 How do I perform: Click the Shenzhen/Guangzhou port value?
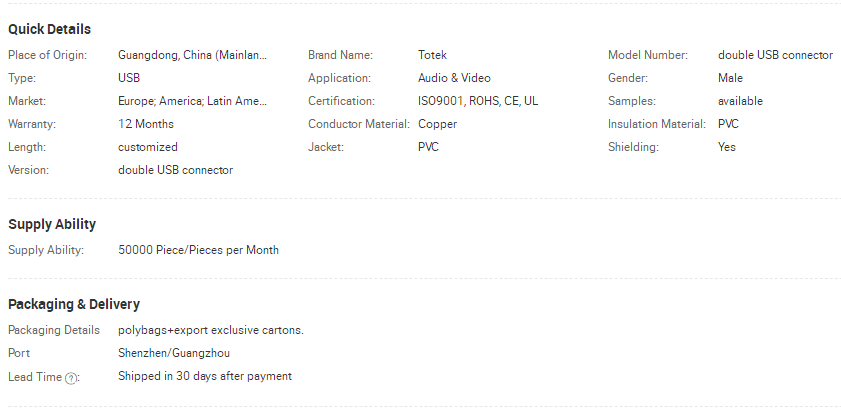[x=174, y=353]
